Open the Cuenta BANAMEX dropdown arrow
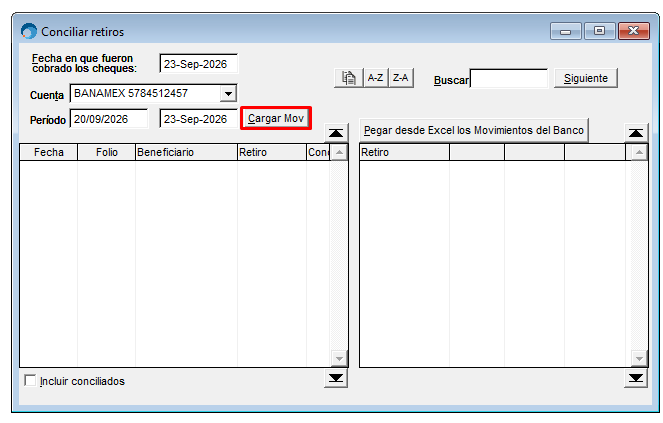Viewport: 663px width, 423px height. [x=228, y=93]
